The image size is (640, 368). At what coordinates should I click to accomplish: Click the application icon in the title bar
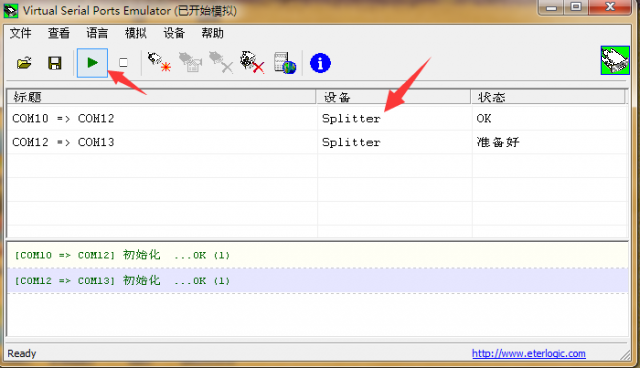pyautogui.click(x=11, y=10)
